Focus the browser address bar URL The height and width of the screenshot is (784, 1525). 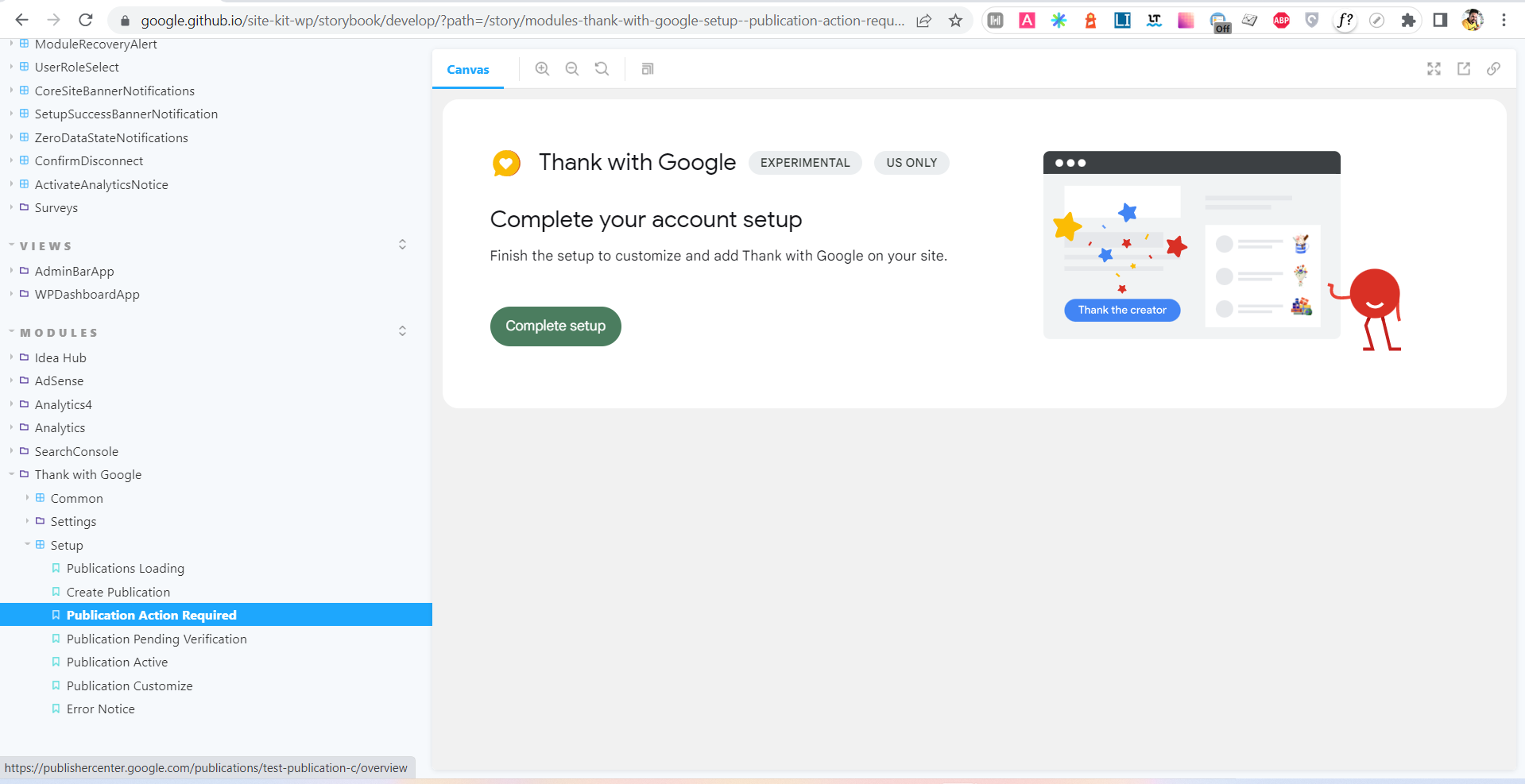(522, 21)
